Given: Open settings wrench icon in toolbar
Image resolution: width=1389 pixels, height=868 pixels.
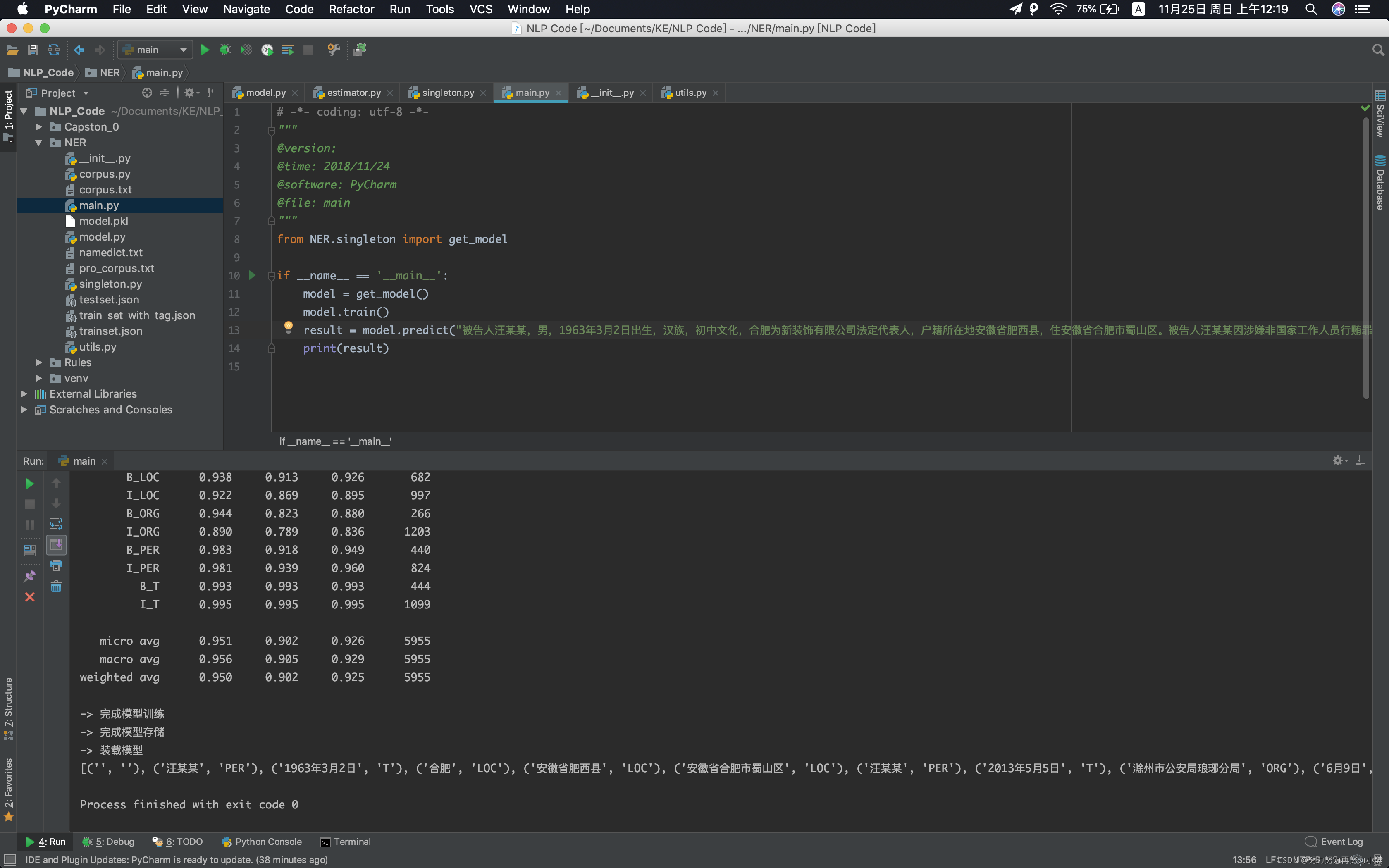Looking at the screenshot, I should pos(334,50).
